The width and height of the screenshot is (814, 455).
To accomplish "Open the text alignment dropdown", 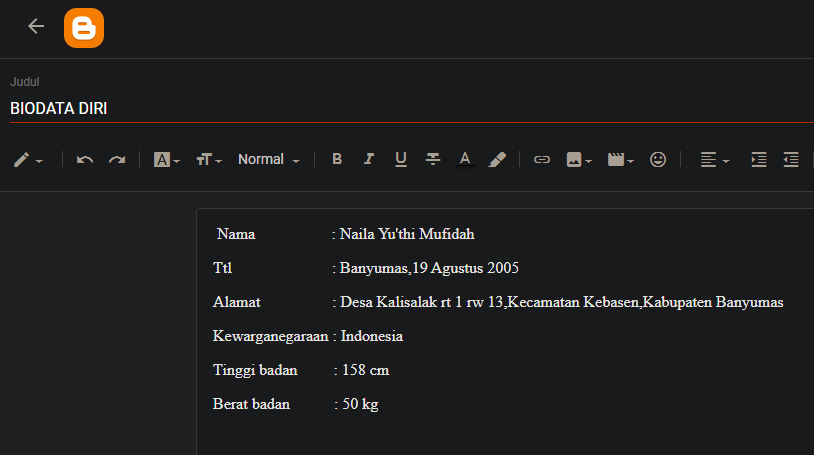I will tap(714, 159).
